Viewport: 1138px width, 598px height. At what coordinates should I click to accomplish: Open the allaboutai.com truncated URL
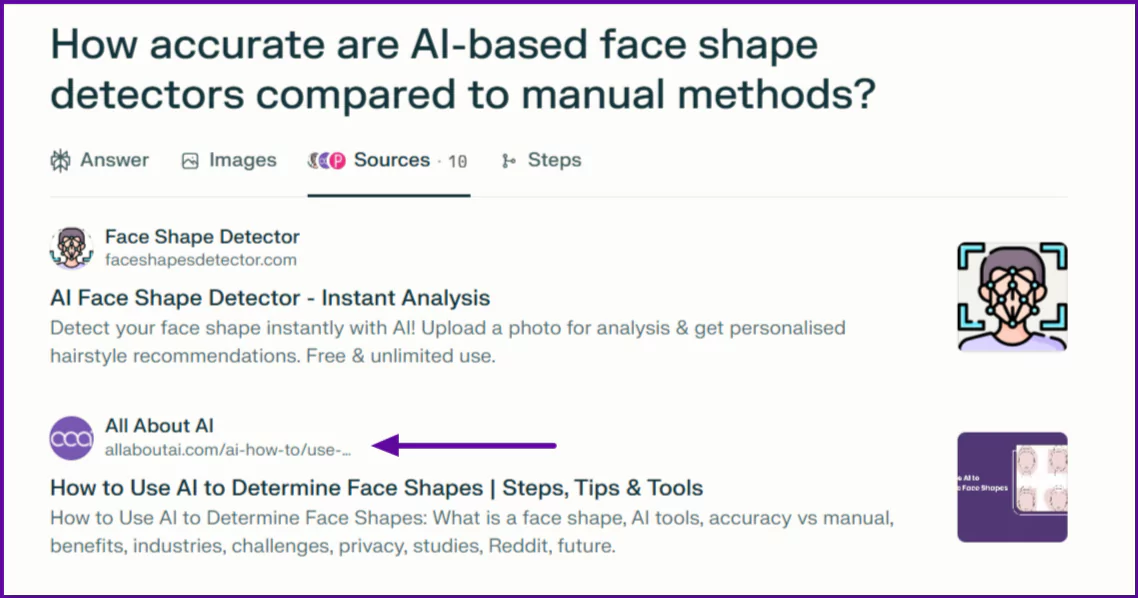pos(228,450)
